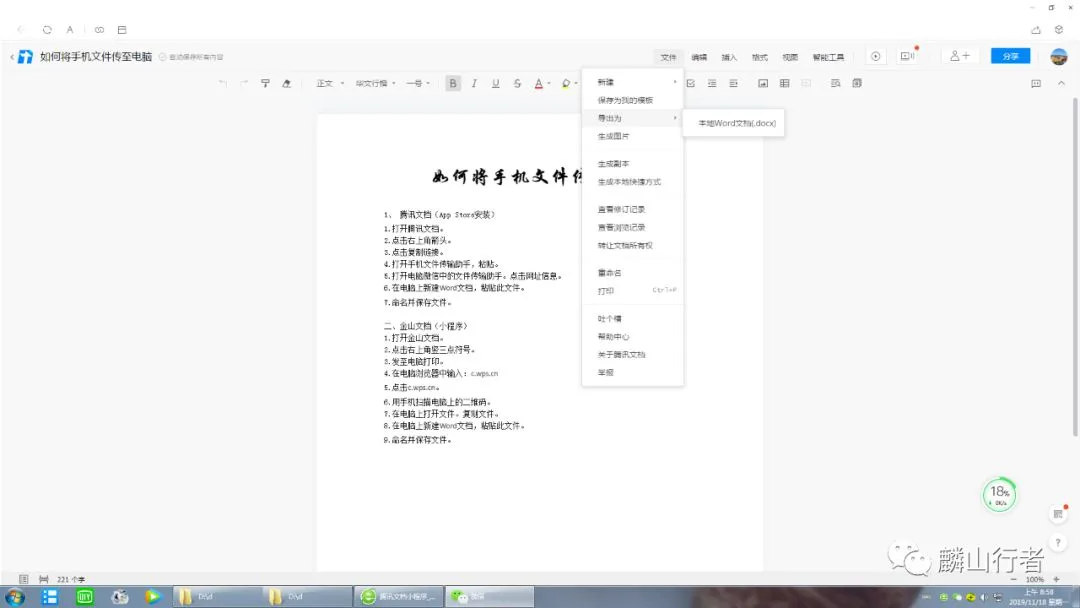Toggle italic formatting
Image resolution: width=1080 pixels, height=608 pixels.
[474, 83]
